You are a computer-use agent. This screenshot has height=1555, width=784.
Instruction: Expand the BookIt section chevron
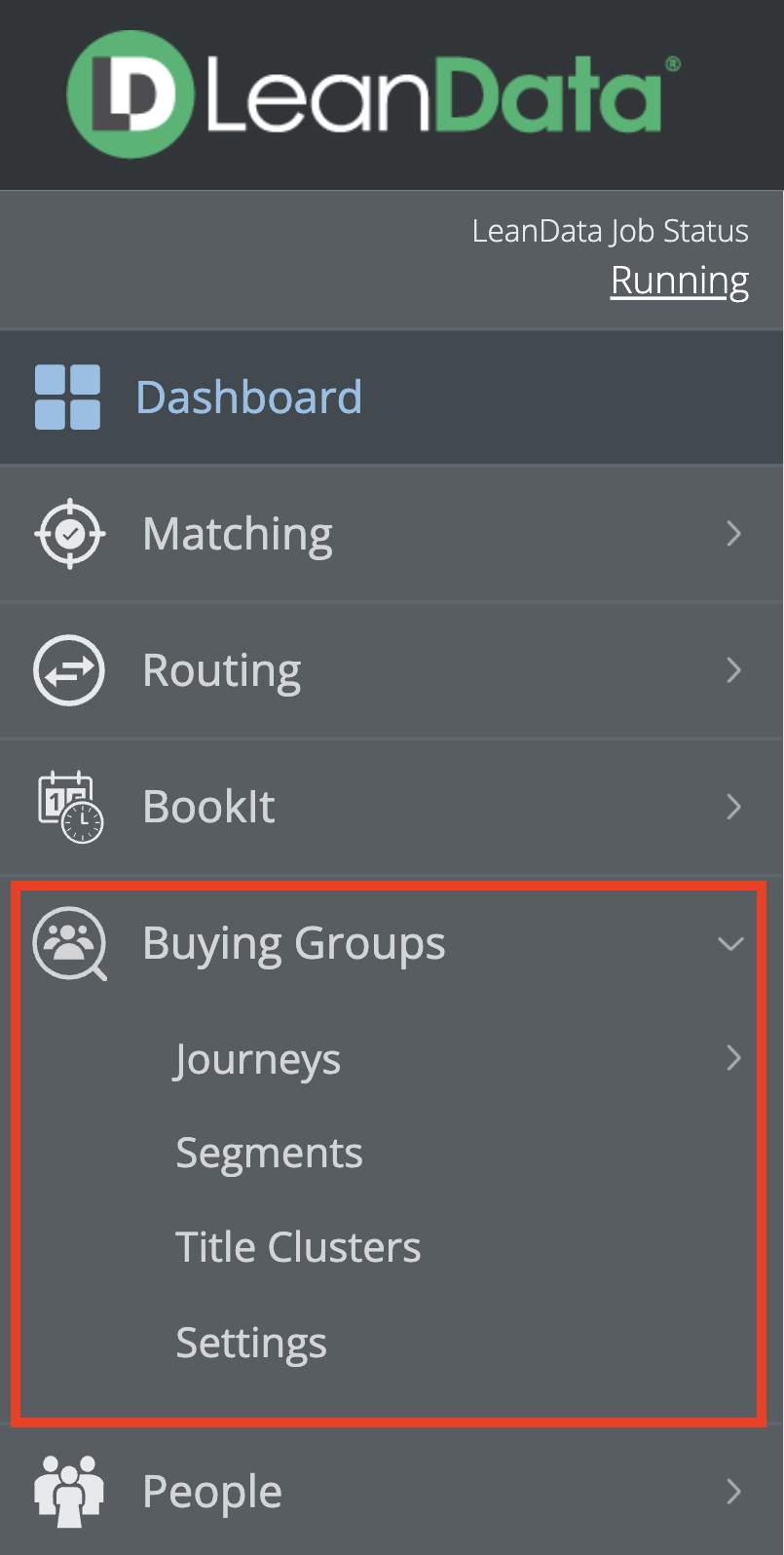pos(733,807)
